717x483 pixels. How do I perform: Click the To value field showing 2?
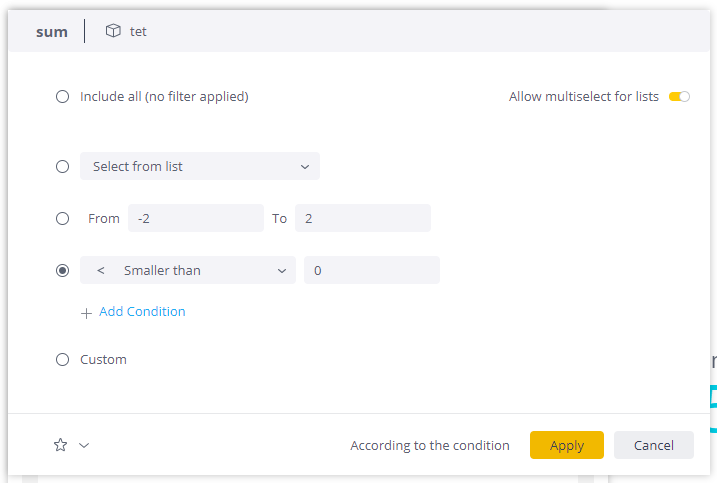point(362,218)
